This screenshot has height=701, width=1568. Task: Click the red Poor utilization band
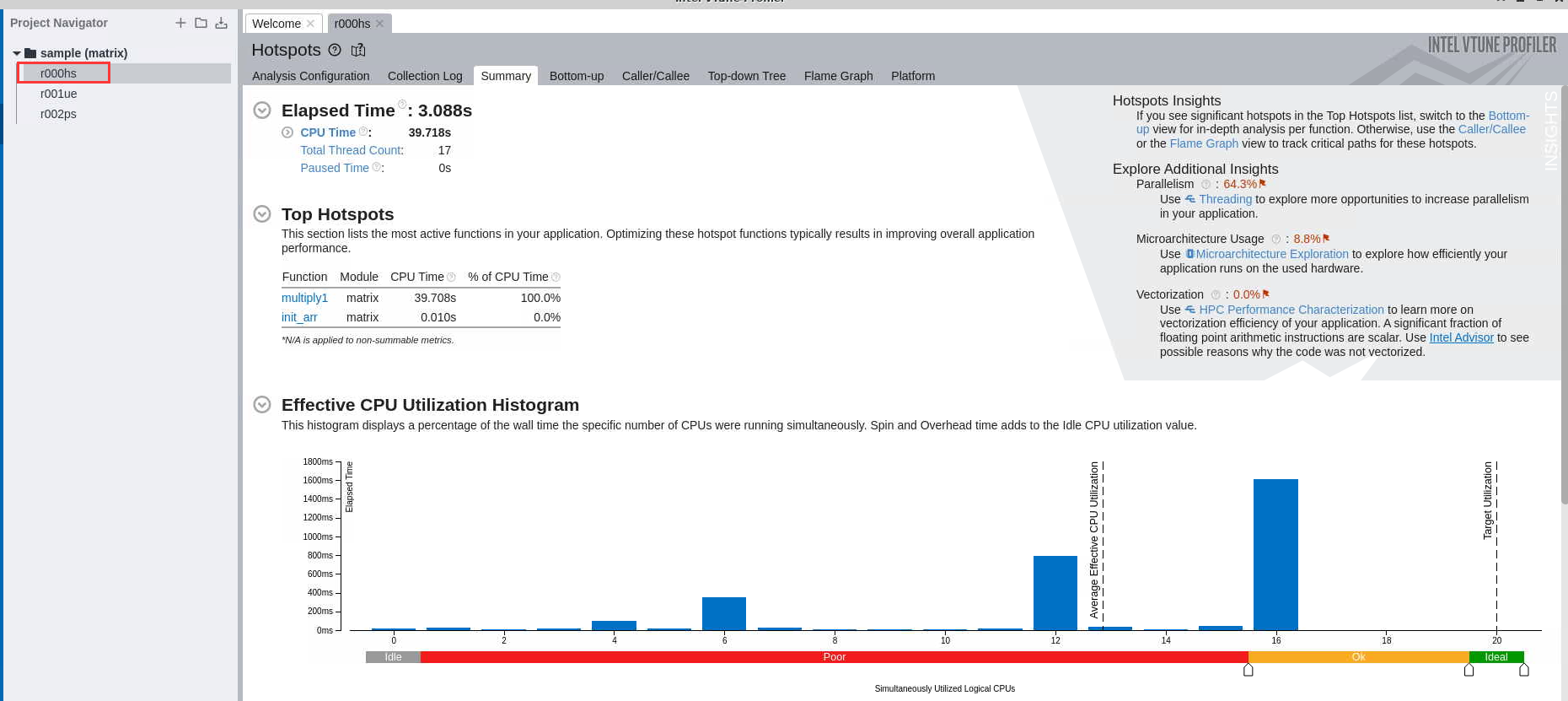[834, 657]
